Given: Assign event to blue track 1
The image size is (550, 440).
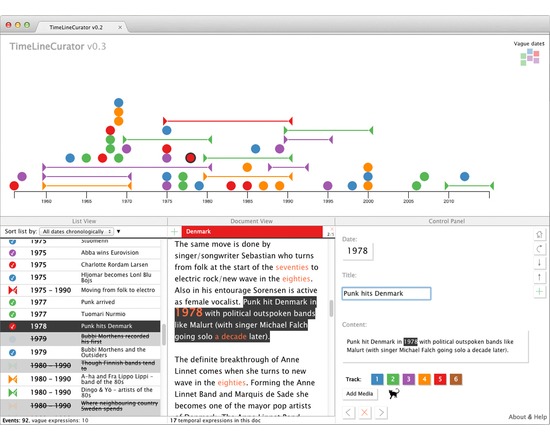Looking at the screenshot, I should (377, 379).
